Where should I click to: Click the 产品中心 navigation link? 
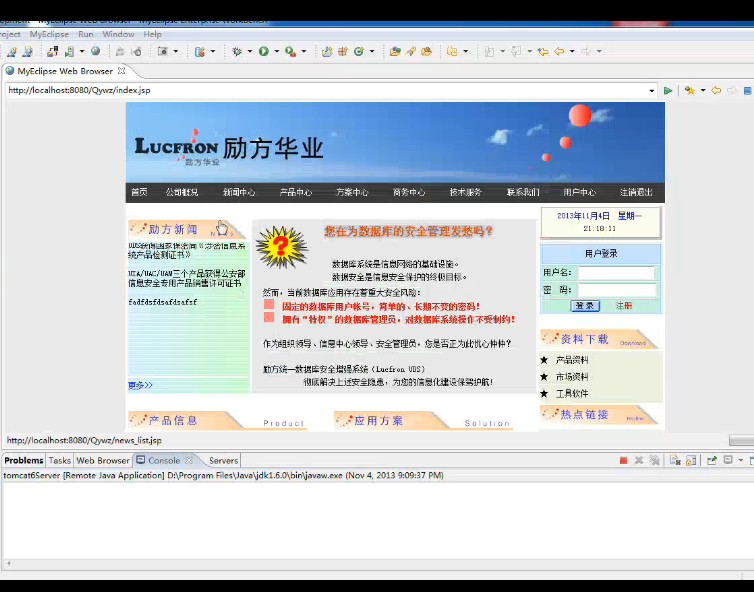pyautogui.click(x=295, y=192)
